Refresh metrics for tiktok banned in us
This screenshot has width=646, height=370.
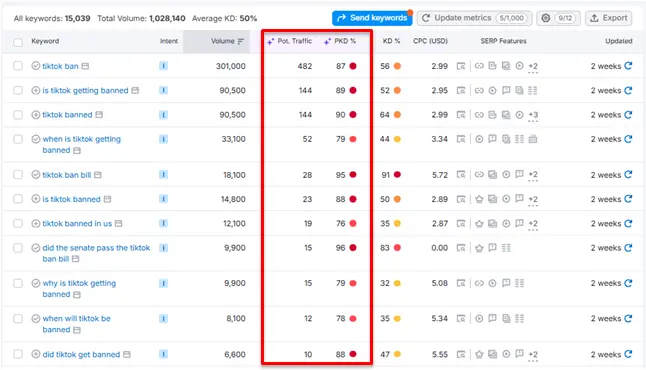(x=628, y=223)
